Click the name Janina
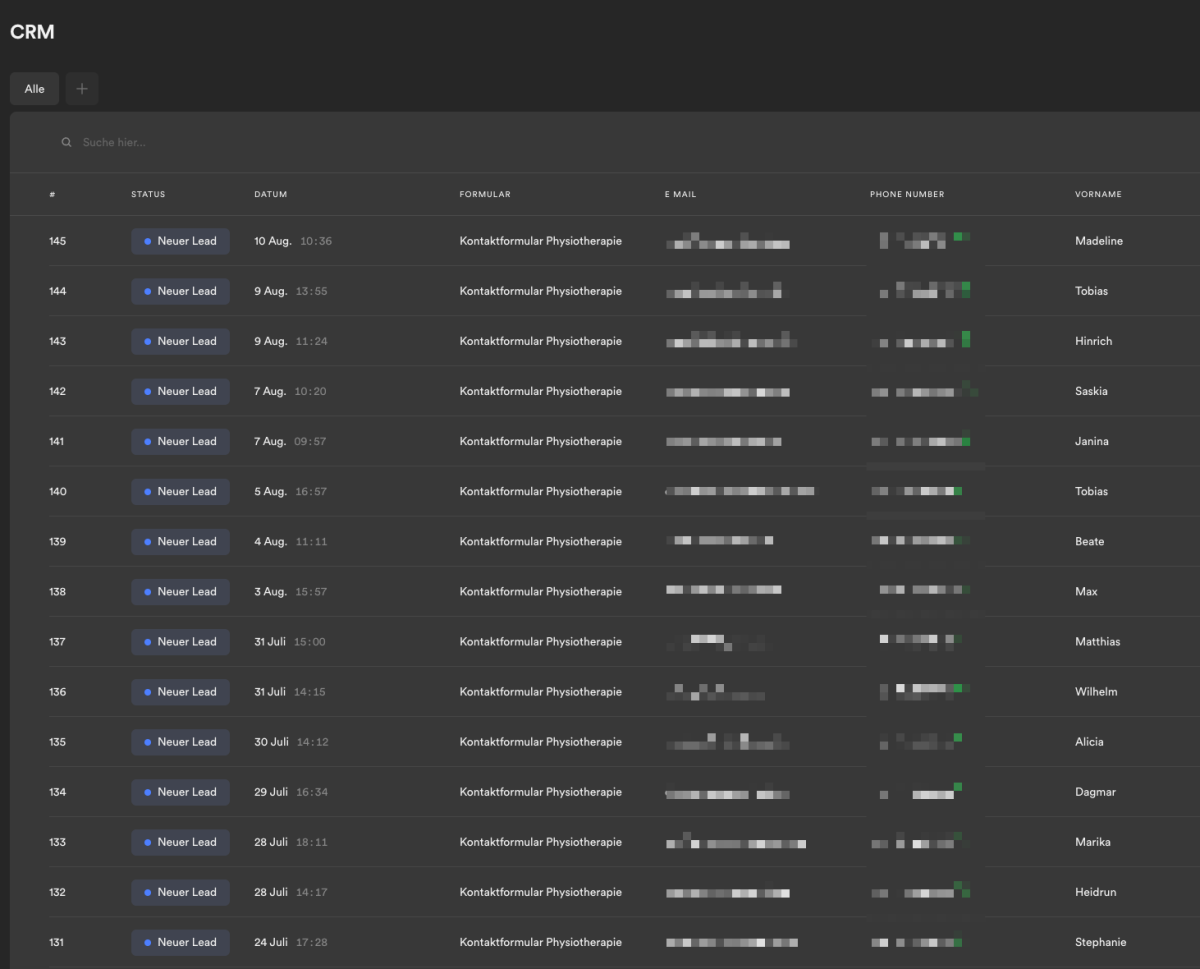The width and height of the screenshot is (1200, 969). 1091,441
